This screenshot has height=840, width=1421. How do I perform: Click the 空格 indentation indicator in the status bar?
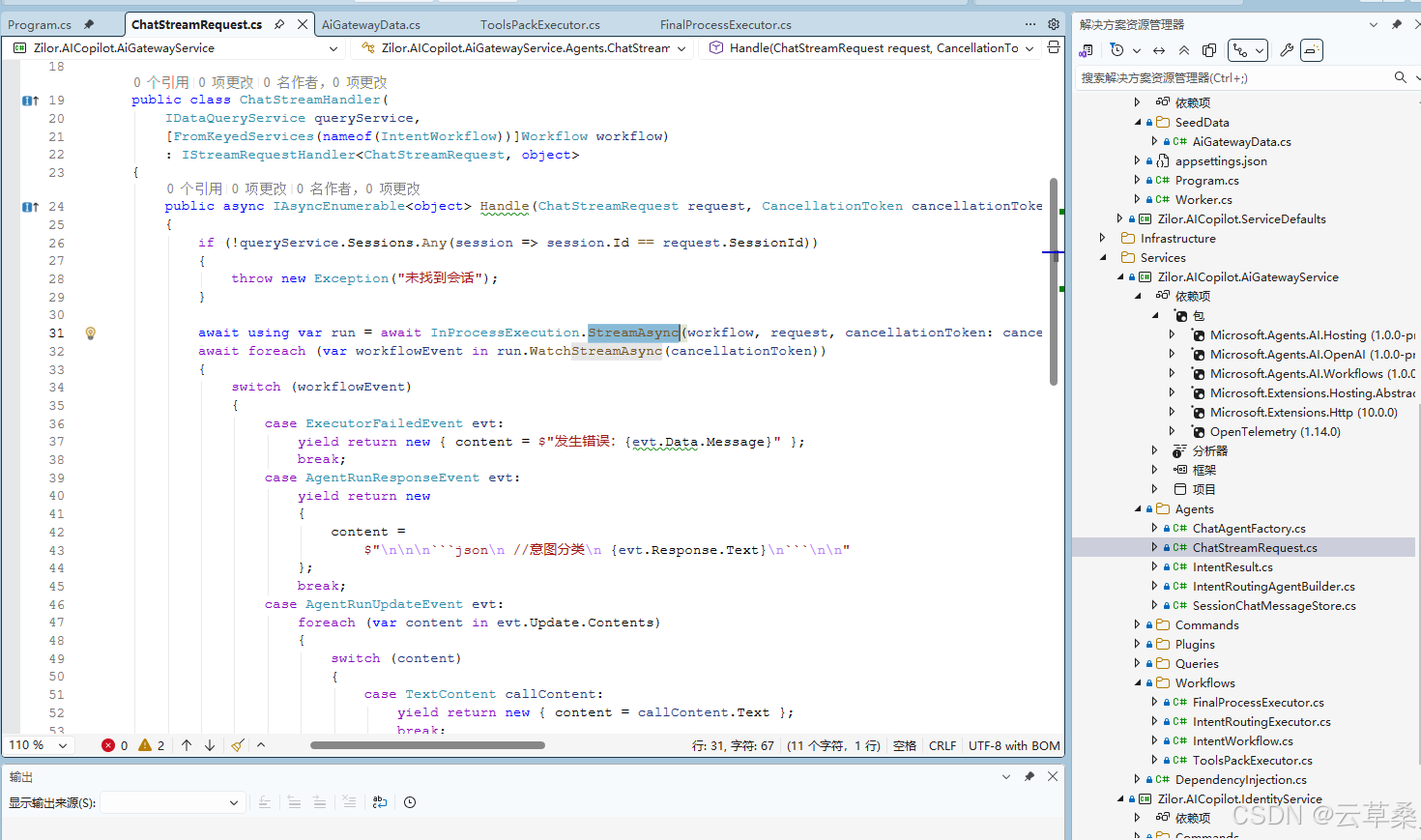905,745
